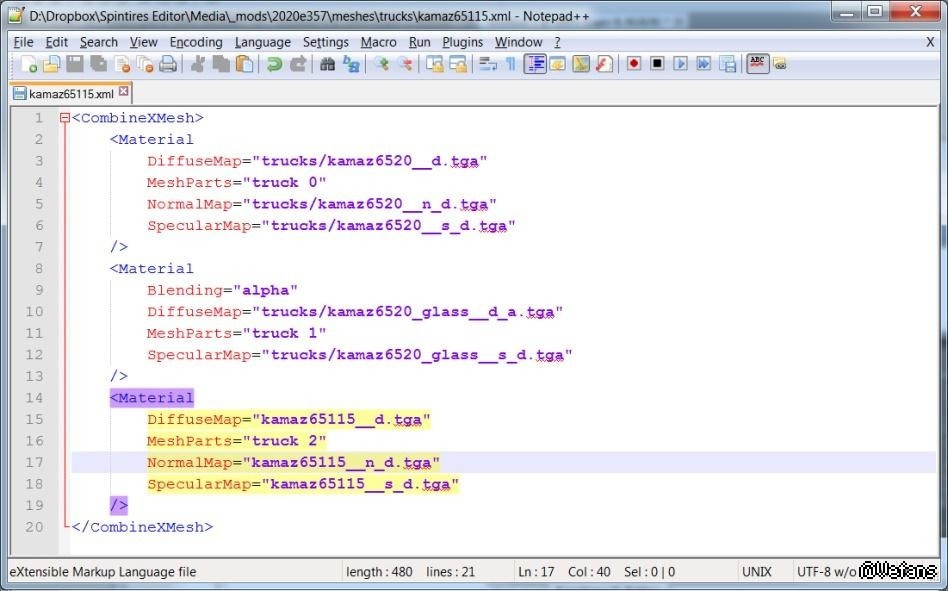
Task: Open the Encoding menu
Action: pyautogui.click(x=196, y=42)
